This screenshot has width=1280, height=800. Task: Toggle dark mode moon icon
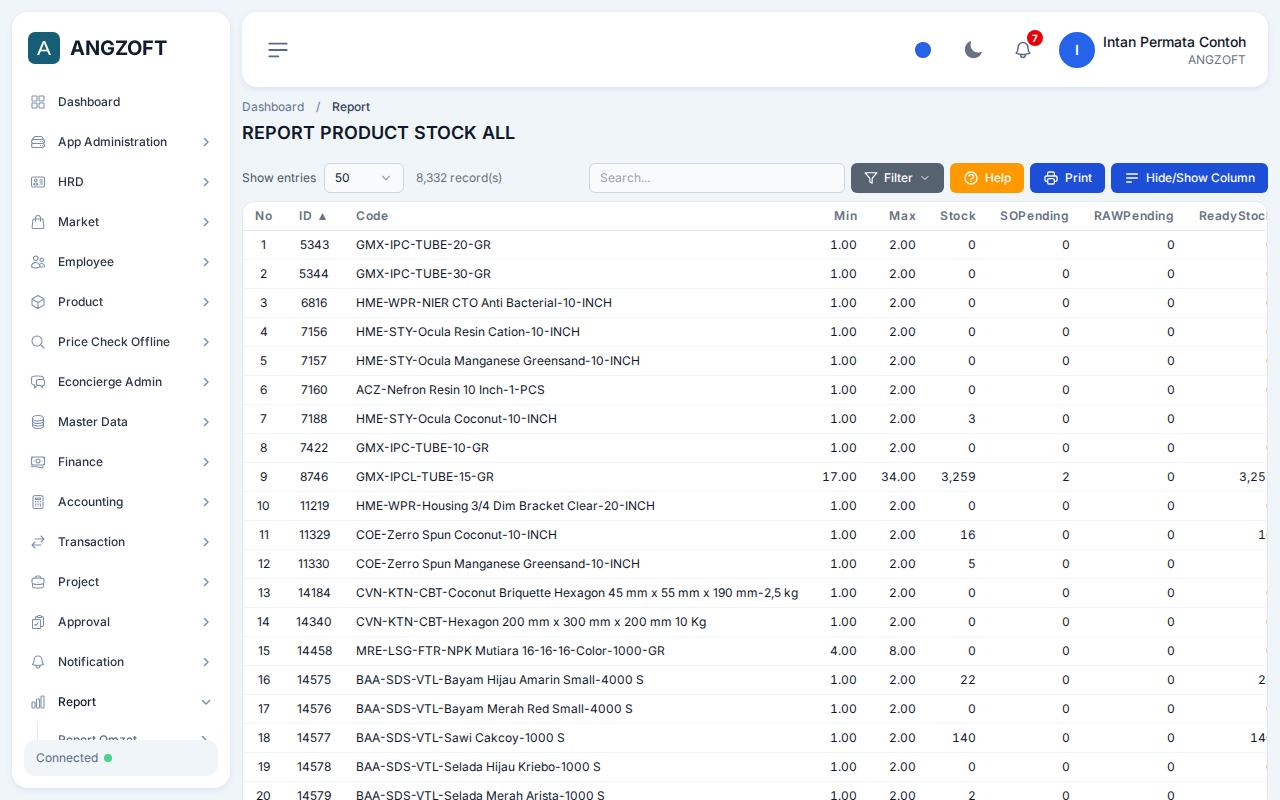tap(973, 50)
